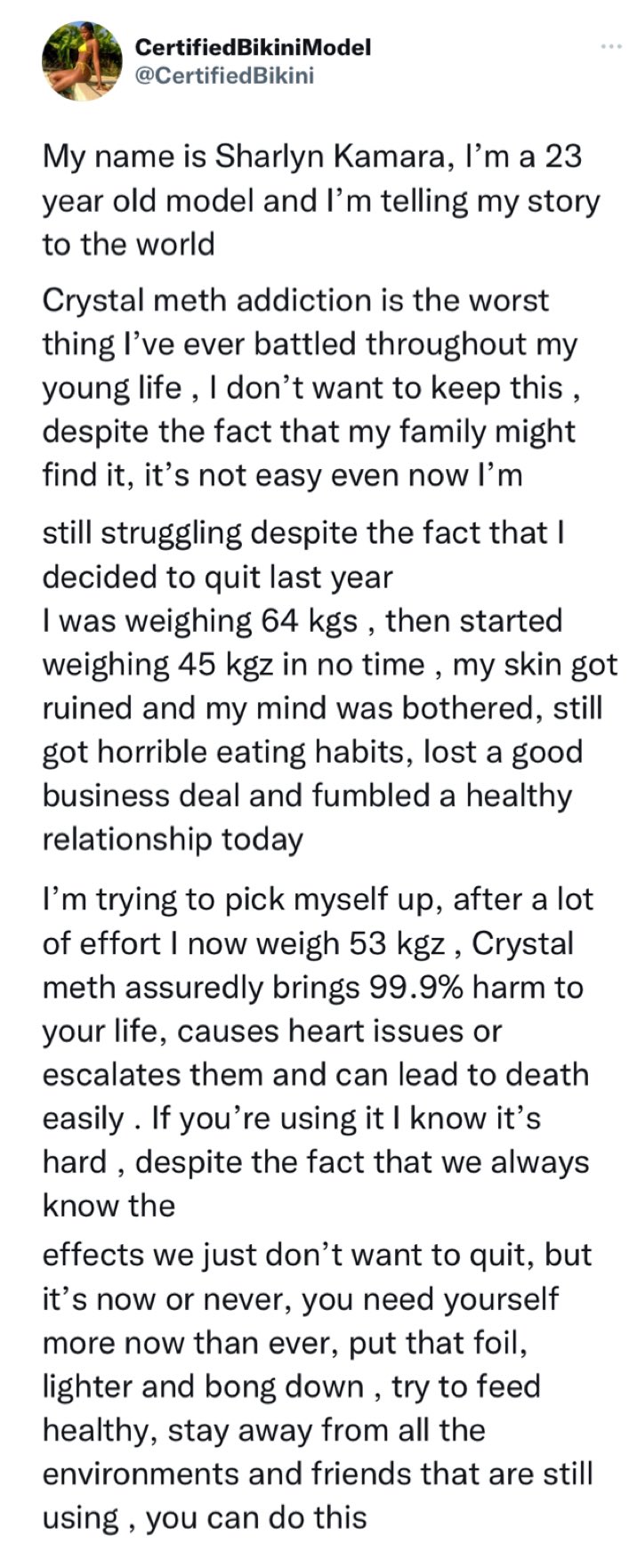Open the CertifiedBikiniModel display name link
Screen dimensions: 637x1568
[253, 47]
